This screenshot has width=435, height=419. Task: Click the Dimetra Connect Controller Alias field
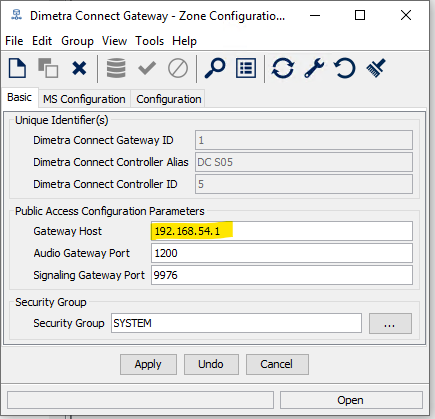coord(304,162)
